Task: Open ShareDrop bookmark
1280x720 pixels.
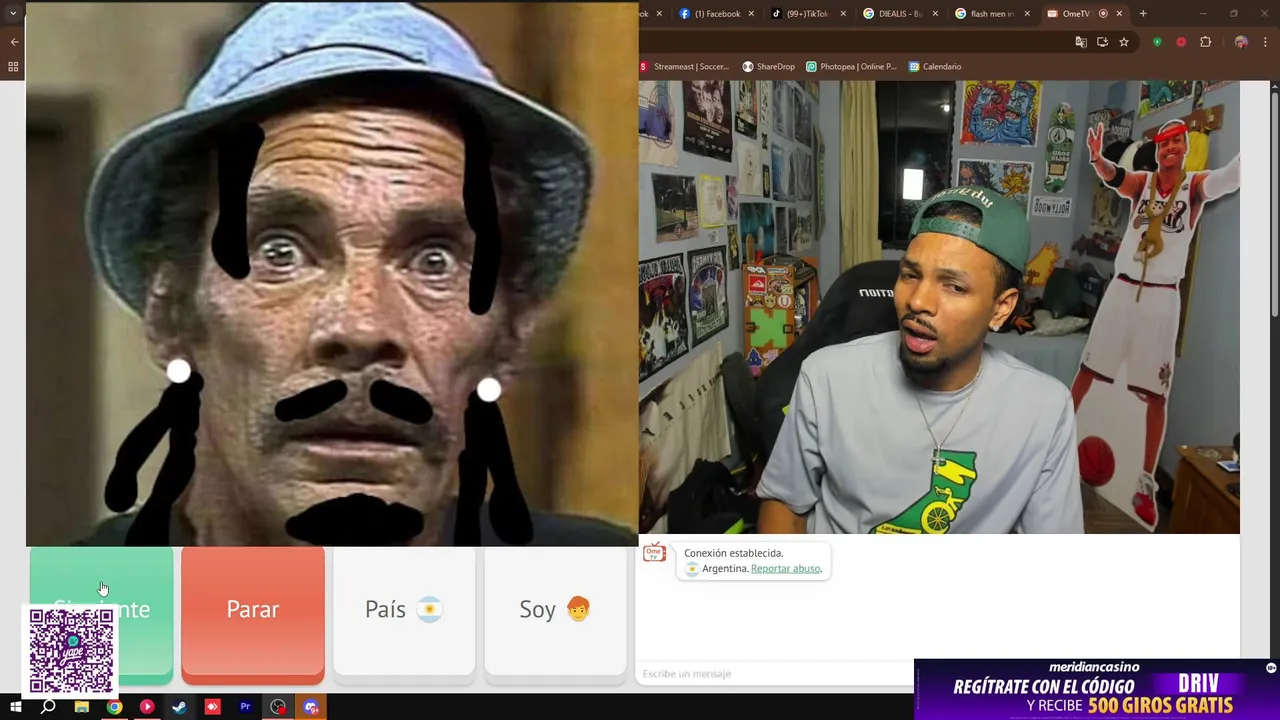Action: pos(768,67)
